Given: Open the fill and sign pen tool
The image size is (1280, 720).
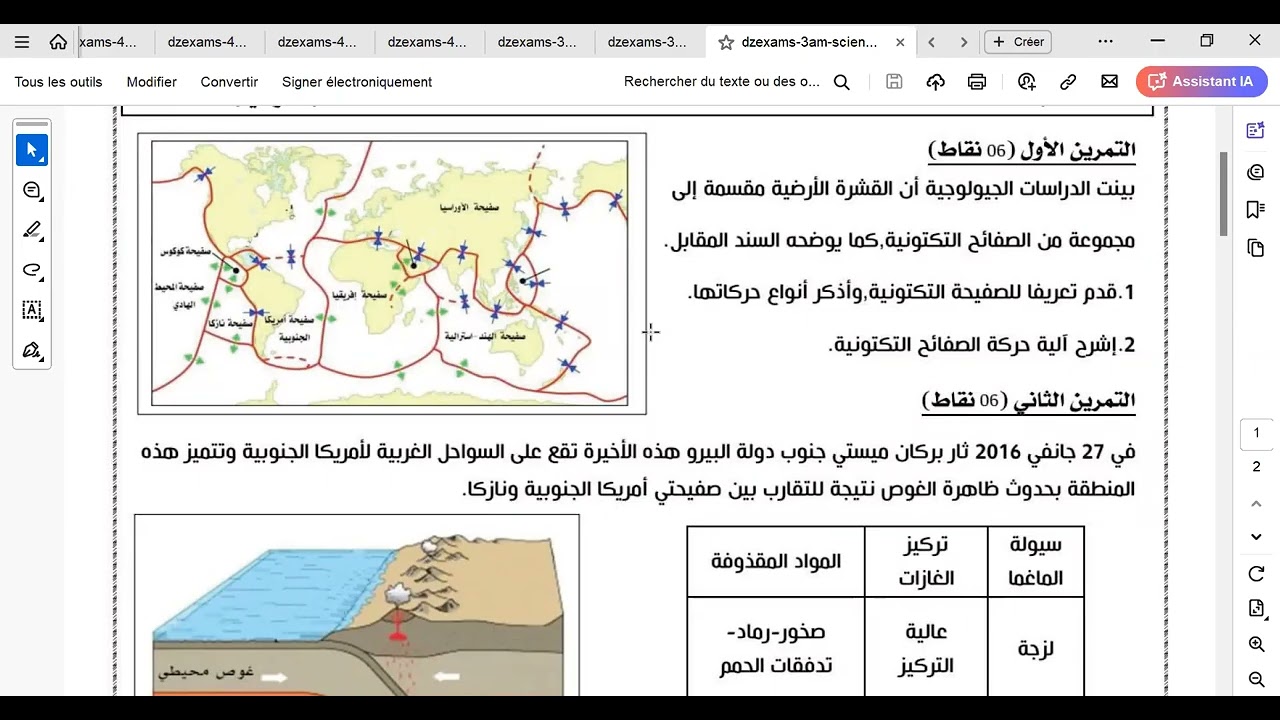Looking at the screenshot, I should pos(32,350).
